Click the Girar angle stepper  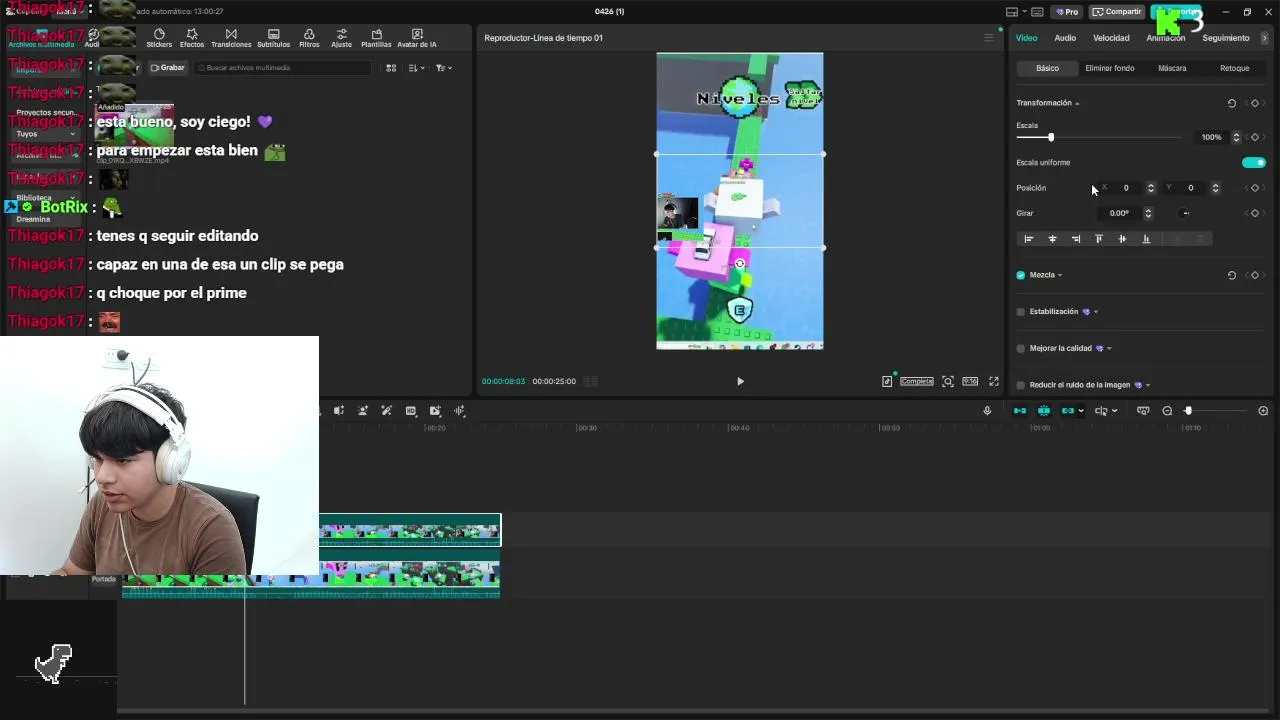click(x=1148, y=213)
